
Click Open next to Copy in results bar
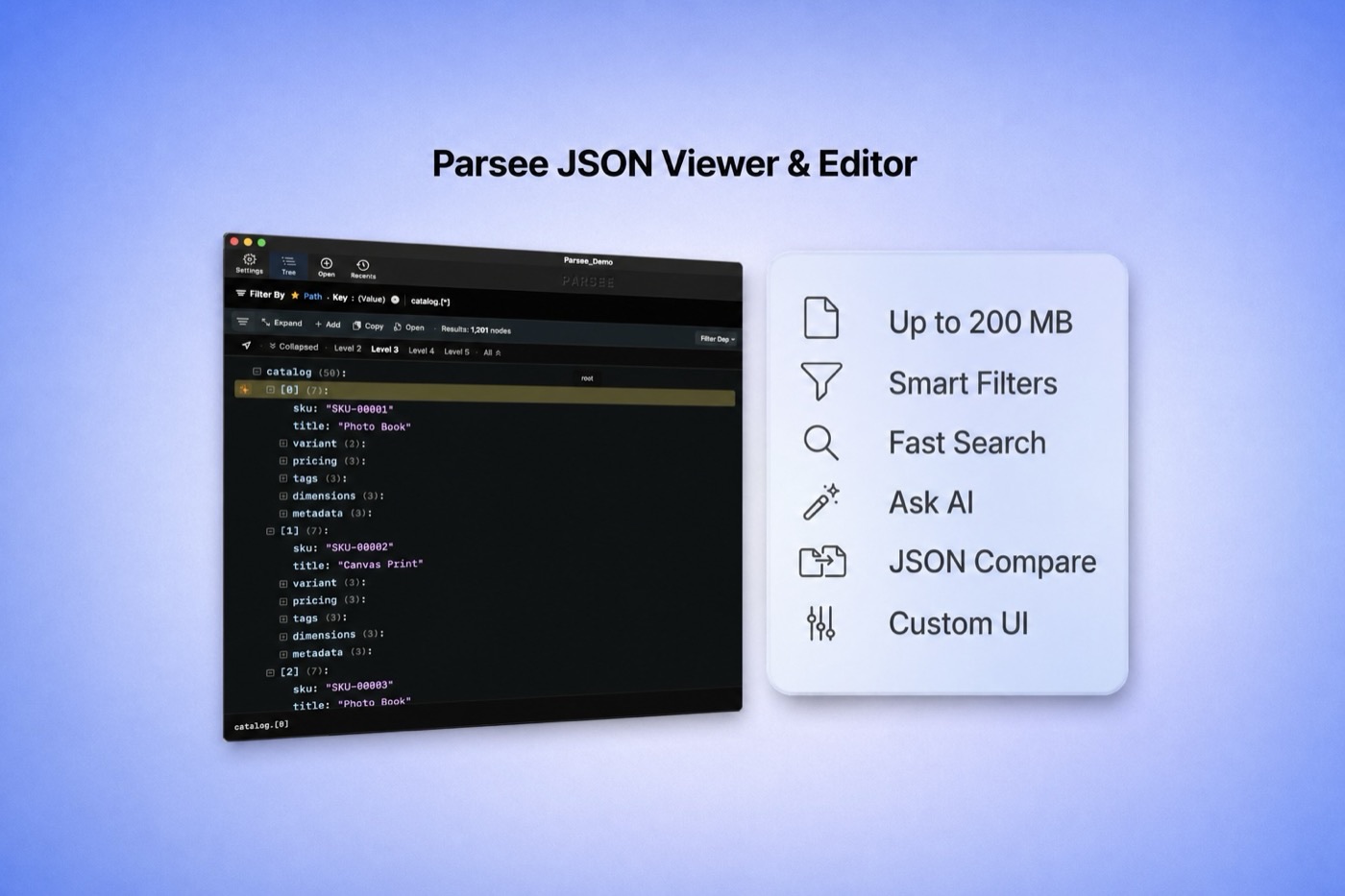pos(409,327)
